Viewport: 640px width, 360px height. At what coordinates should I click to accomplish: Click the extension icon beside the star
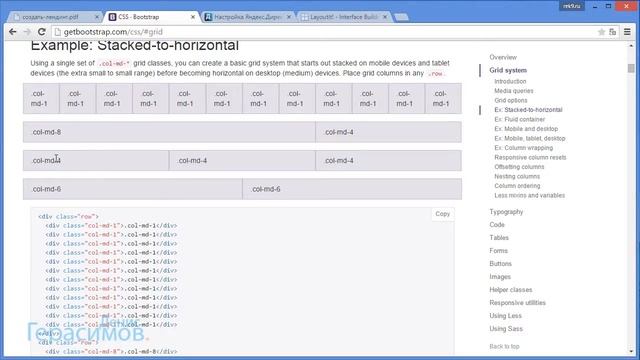[613, 32]
